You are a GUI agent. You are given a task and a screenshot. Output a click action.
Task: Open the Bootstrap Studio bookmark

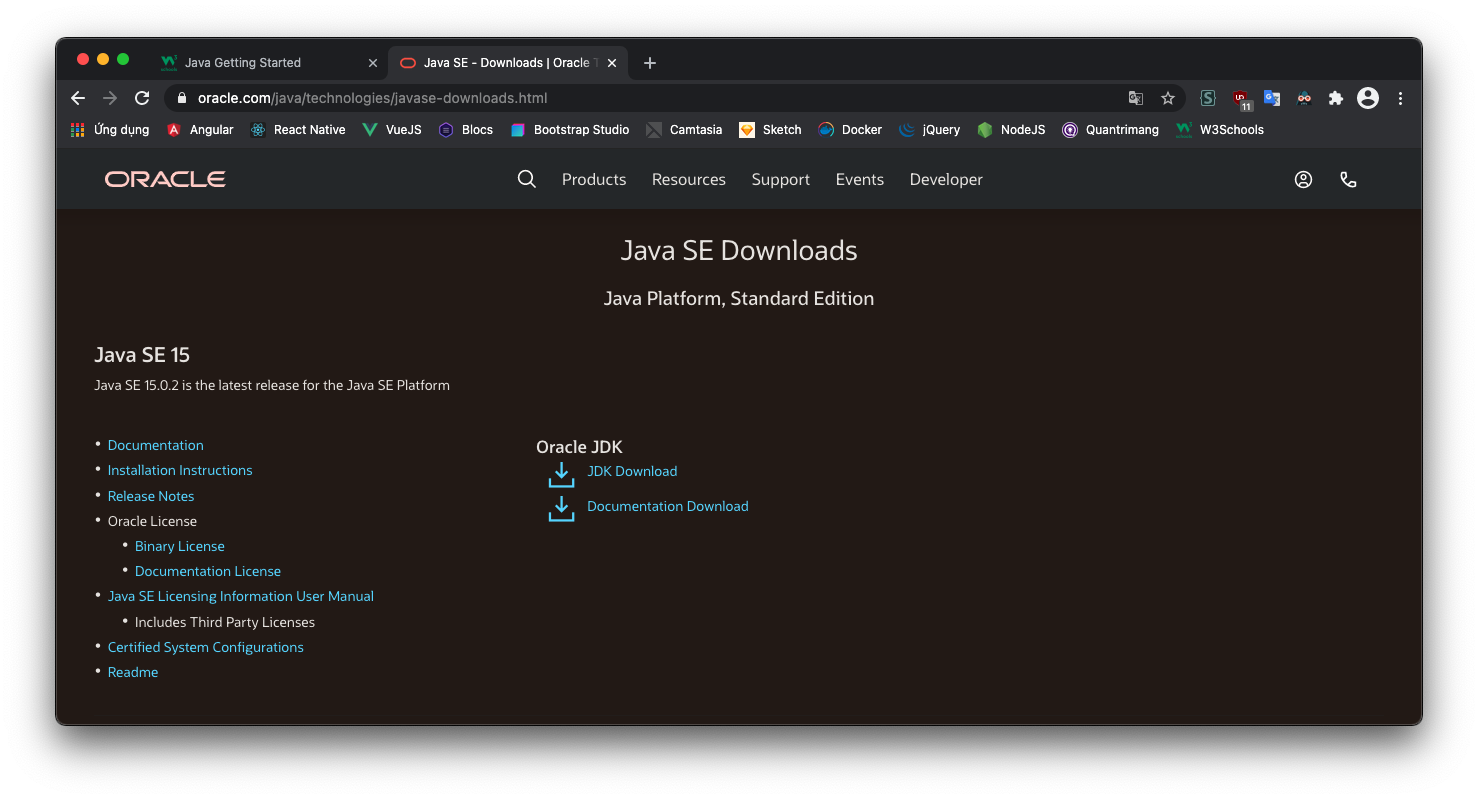pyautogui.click(x=570, y=130)
